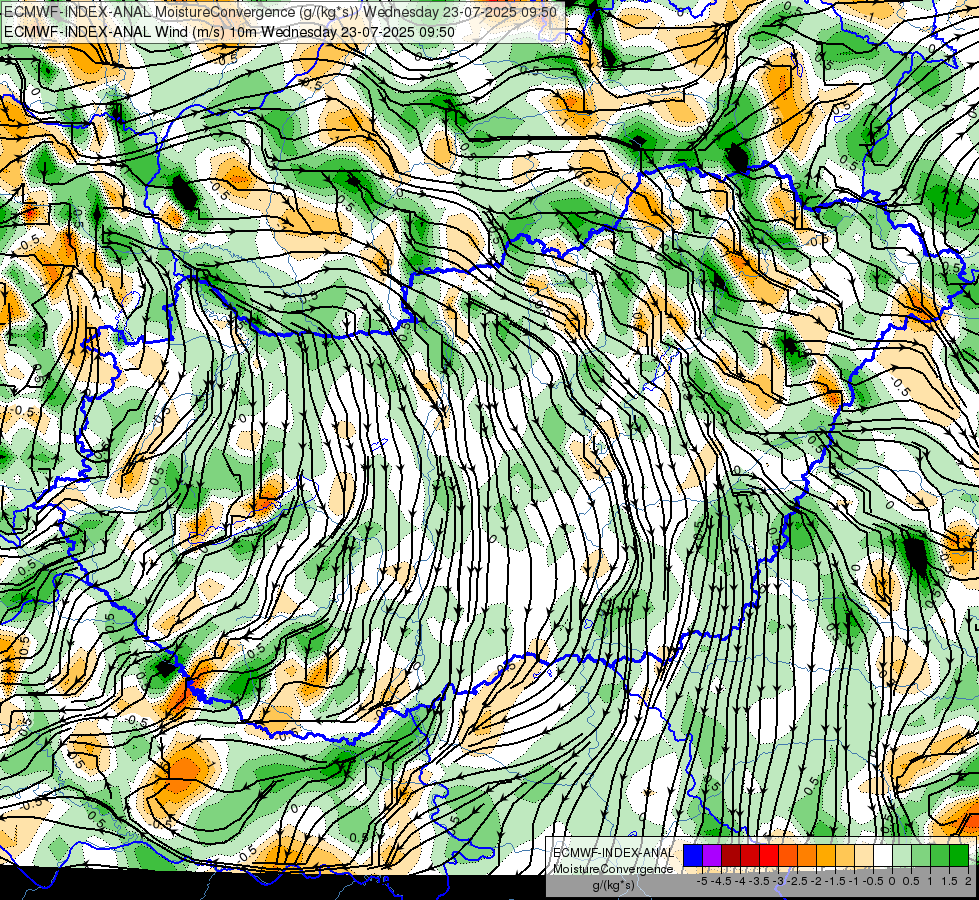Click the -1.5 legend tick value

click(835, 881)
